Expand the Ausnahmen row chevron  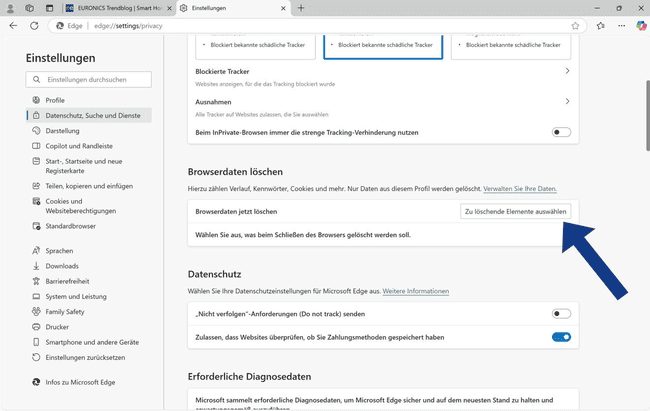(568, 102)
